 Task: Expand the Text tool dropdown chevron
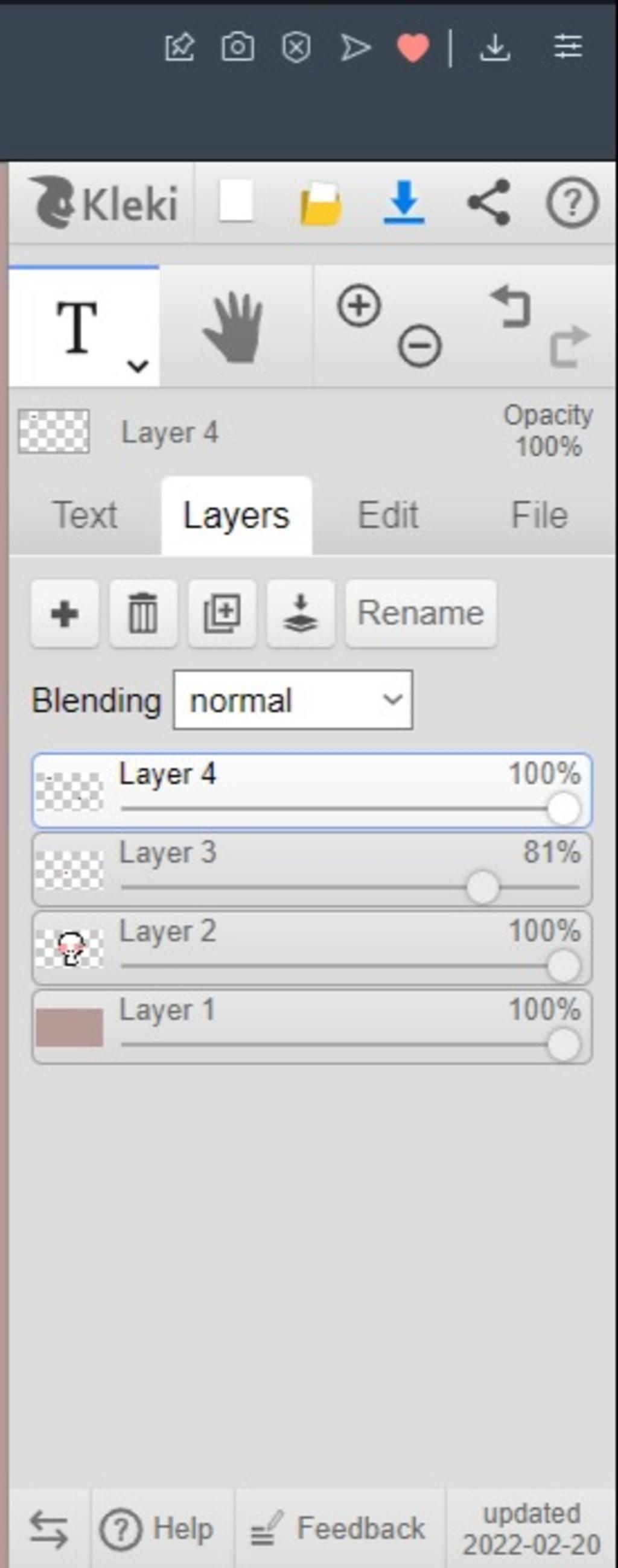[138, 366]
